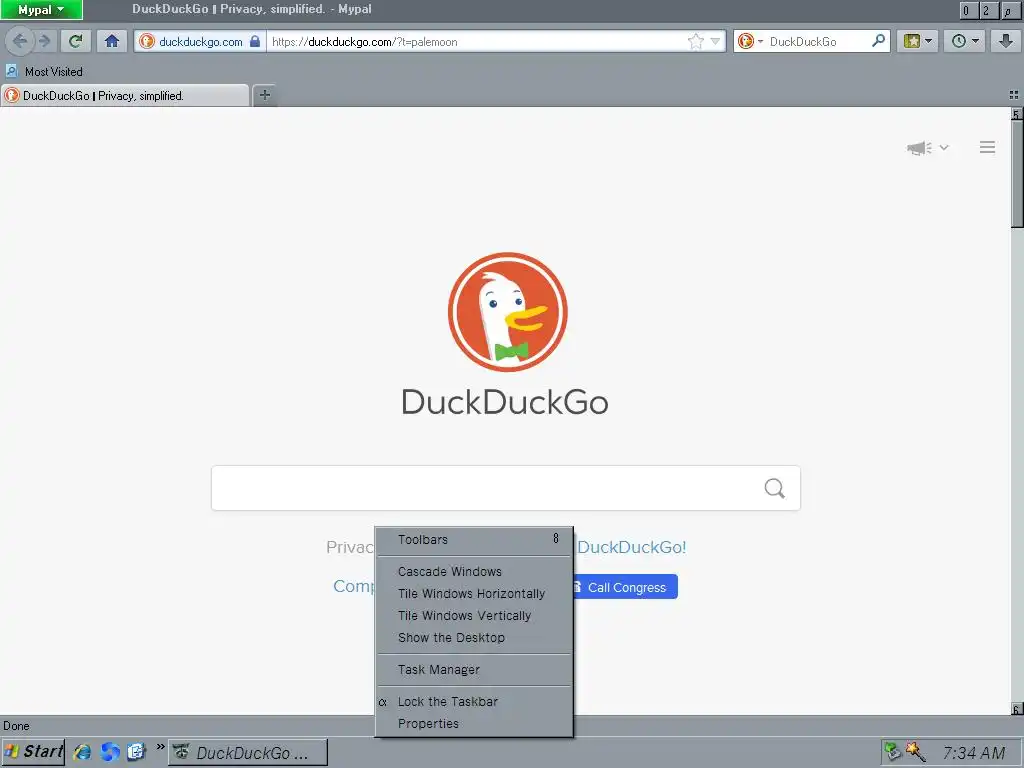Screen dimensions: 1024x768
Task: Open the Most Visited bookmarks folder
Action: 44,71
